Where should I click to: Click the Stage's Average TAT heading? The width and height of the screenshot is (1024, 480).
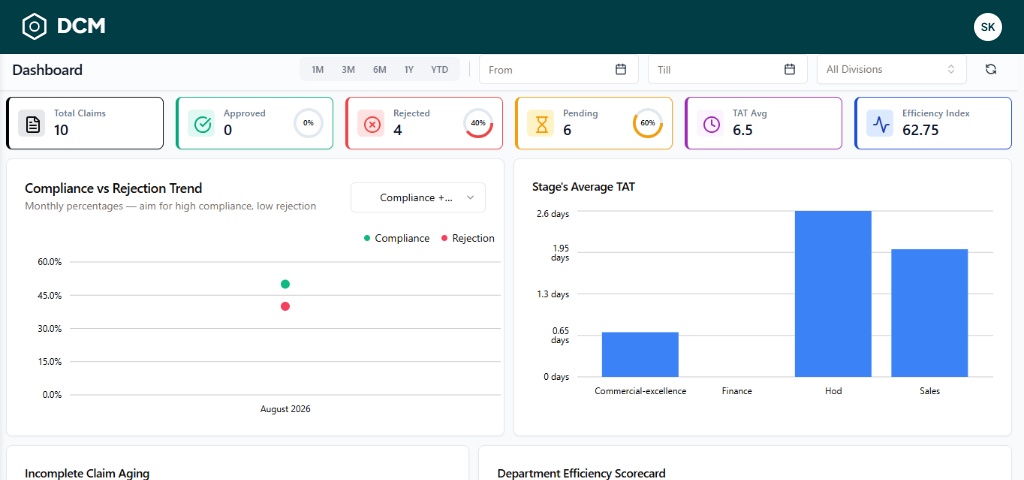pos(583,187)
